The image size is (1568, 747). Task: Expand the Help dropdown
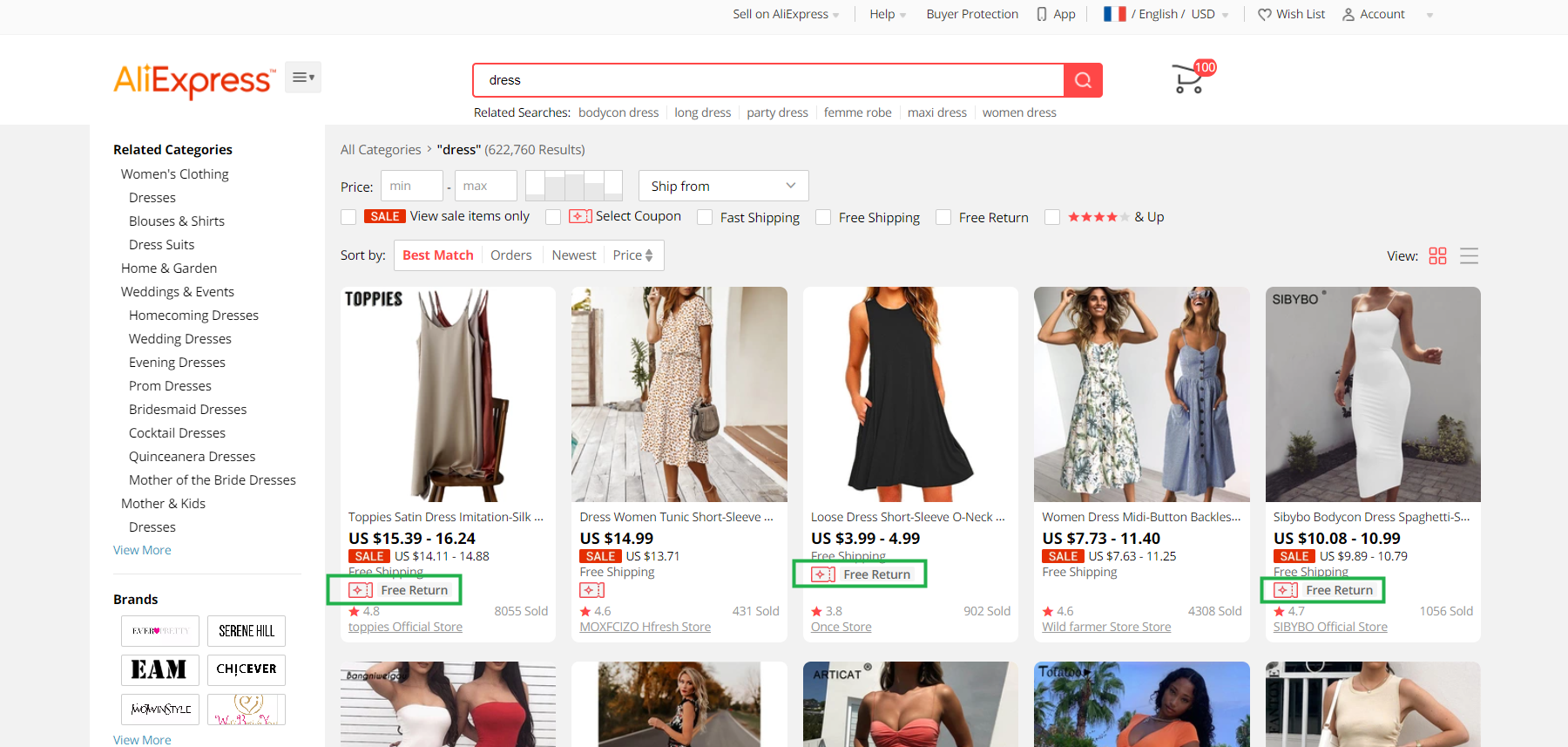point(888,14)
